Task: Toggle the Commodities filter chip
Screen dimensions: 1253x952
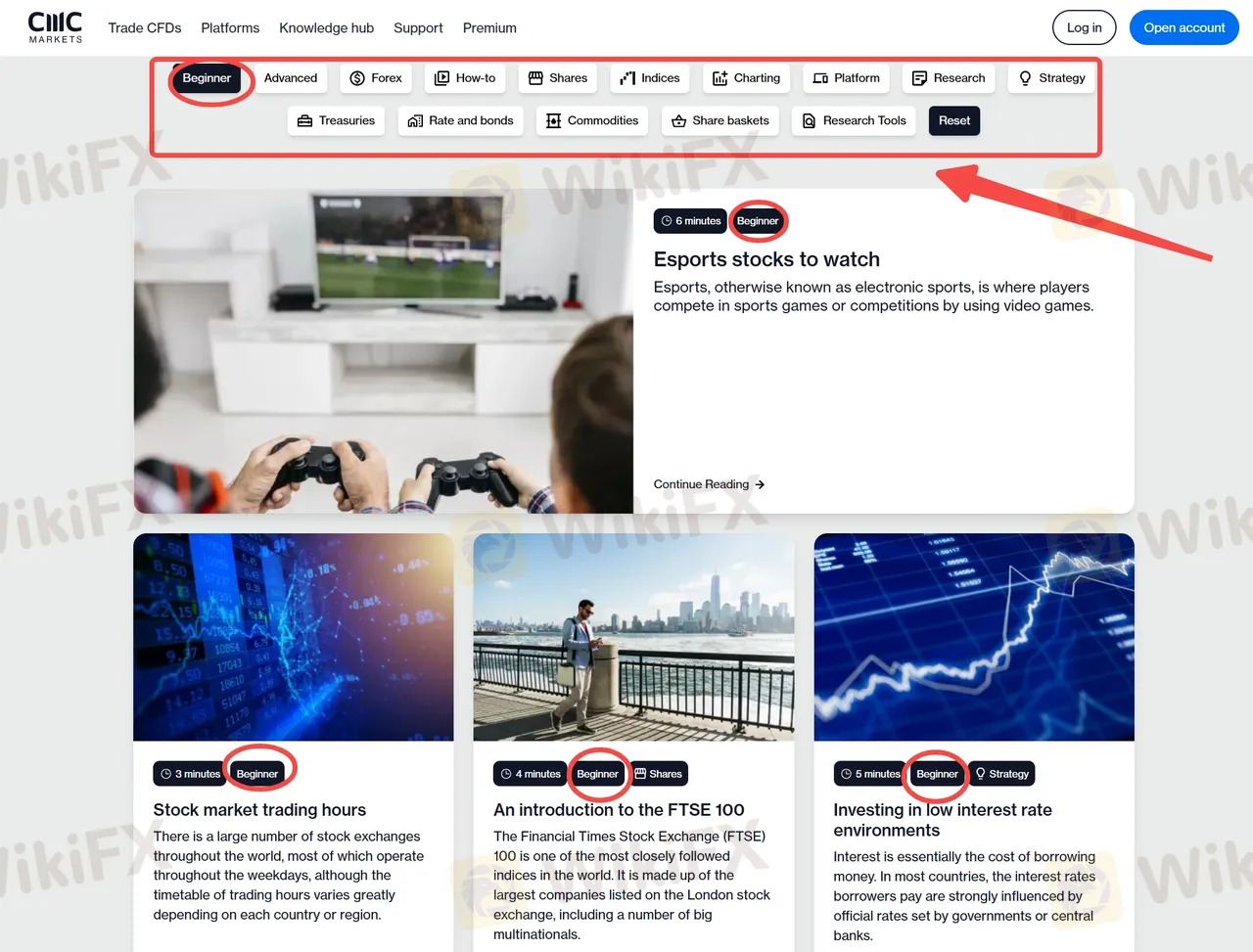Action: click(591, 121)
